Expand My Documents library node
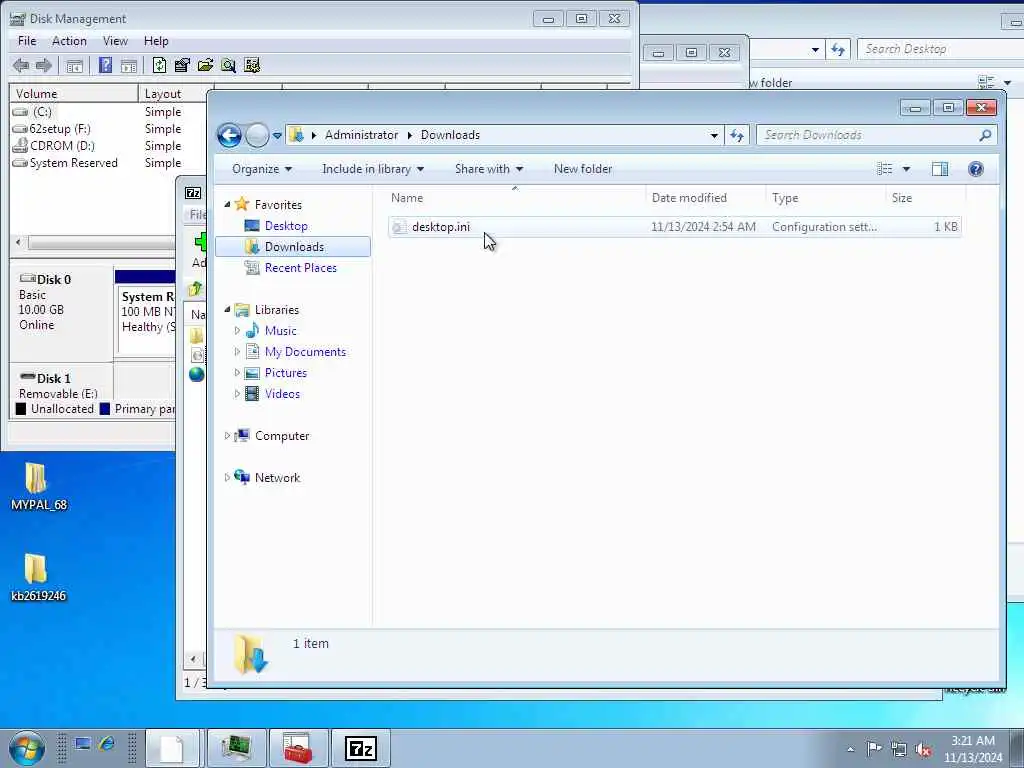 237,352
